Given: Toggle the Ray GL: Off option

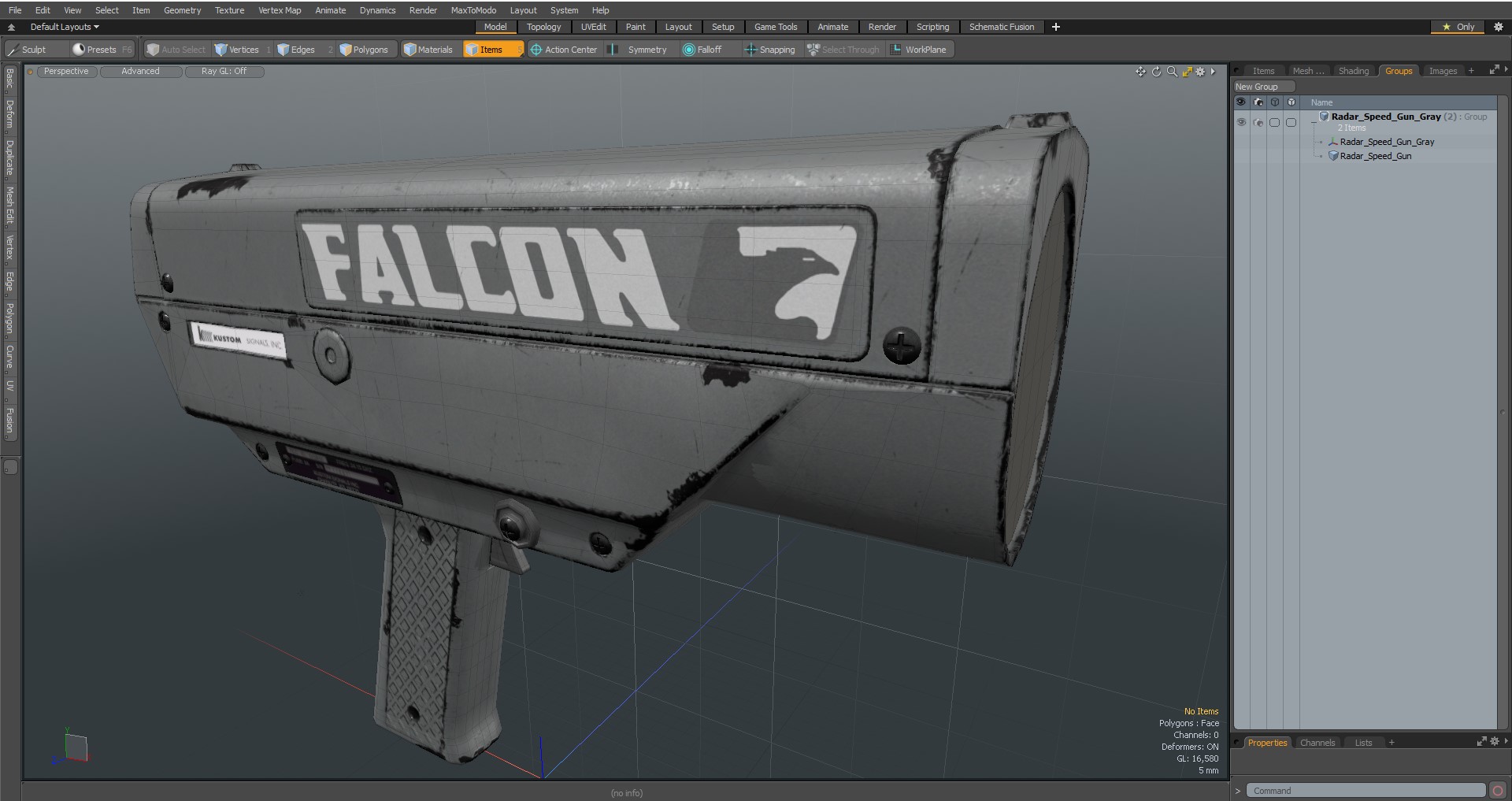Looking at the screenshot, I should (224, 72).
